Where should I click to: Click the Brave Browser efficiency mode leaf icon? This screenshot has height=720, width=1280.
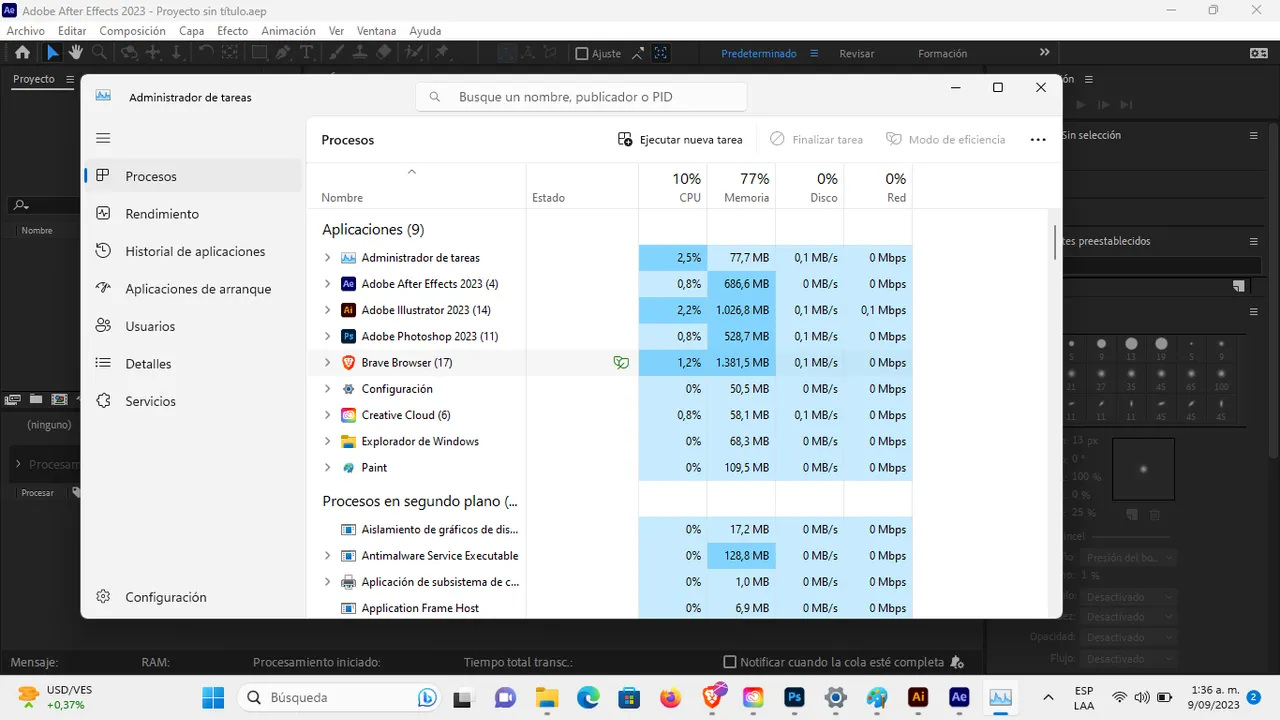click(621, 363)
